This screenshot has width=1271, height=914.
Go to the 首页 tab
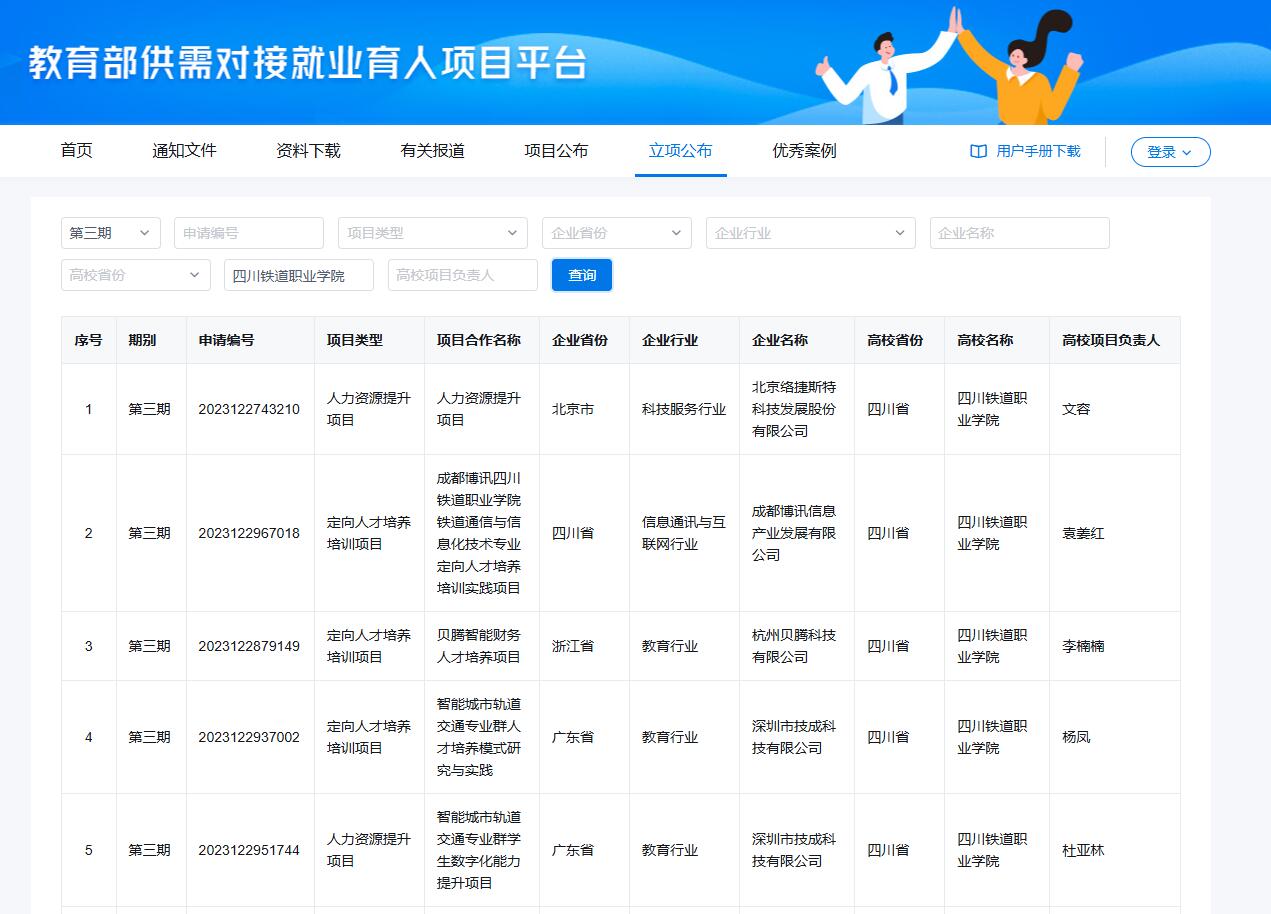(x=77, y=151)
